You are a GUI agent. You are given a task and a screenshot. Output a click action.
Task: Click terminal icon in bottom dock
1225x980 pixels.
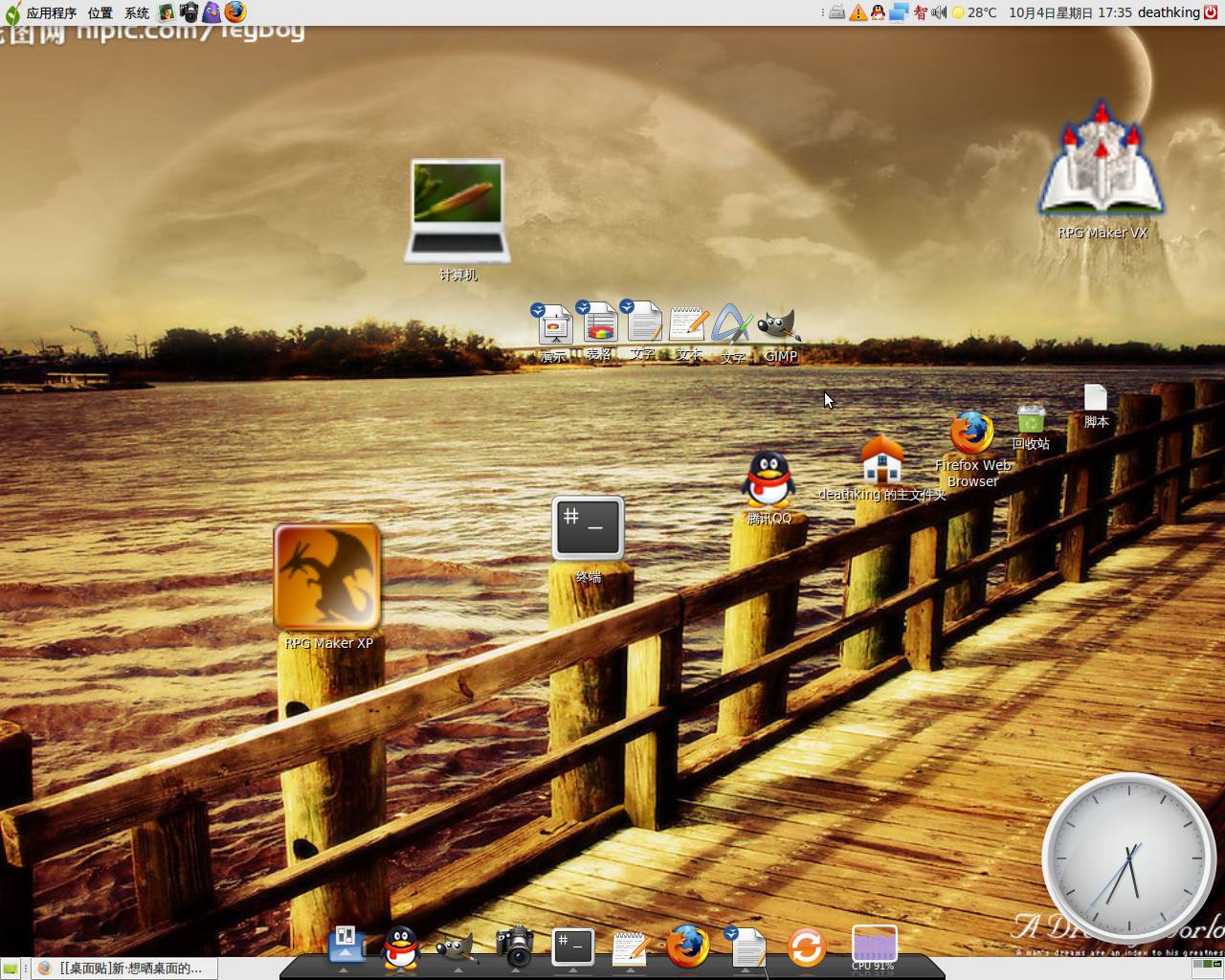click(x=572, y=947)
